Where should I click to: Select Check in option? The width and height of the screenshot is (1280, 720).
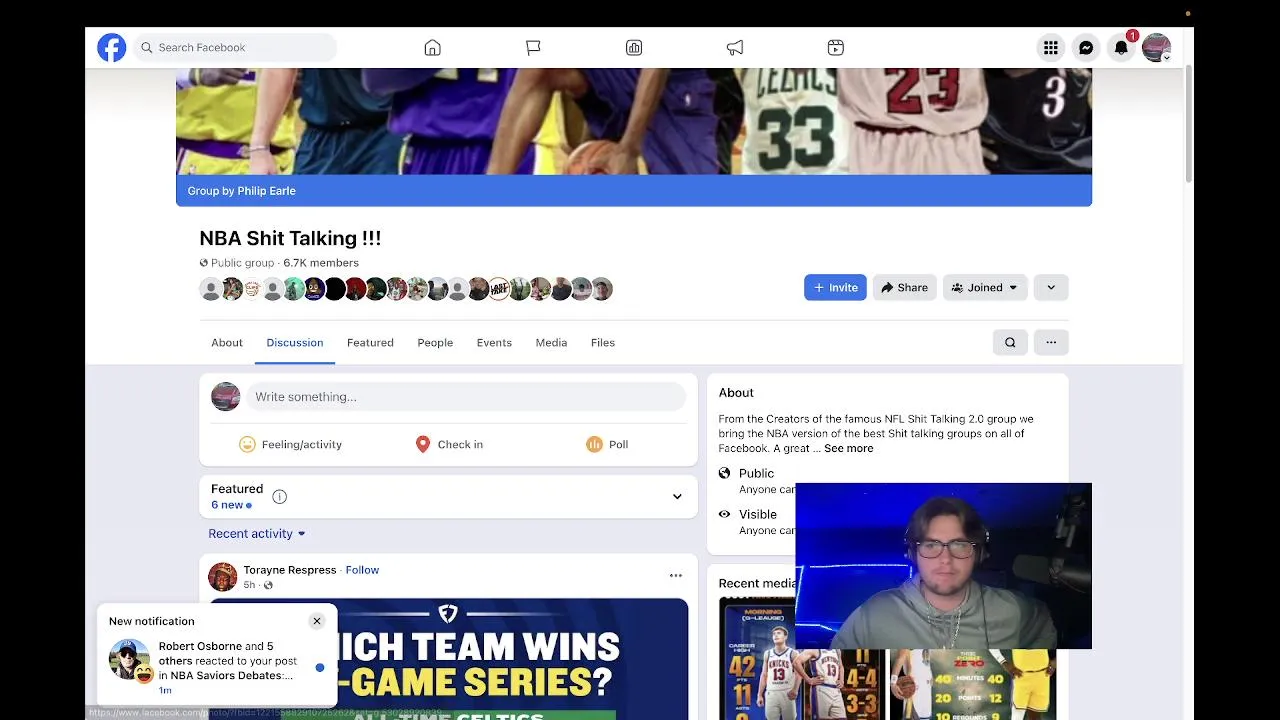[x=449, y=444]
